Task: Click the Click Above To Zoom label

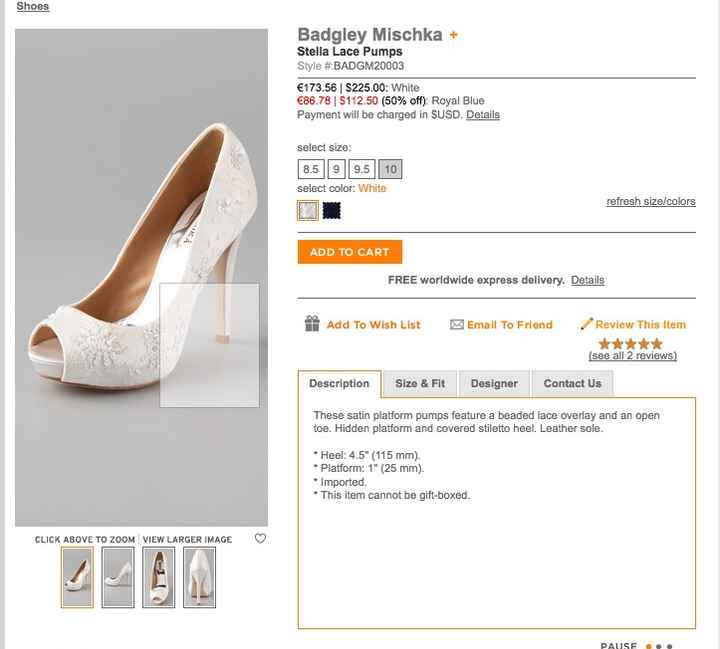Action: pyautogui.click(x=85, y=539)
